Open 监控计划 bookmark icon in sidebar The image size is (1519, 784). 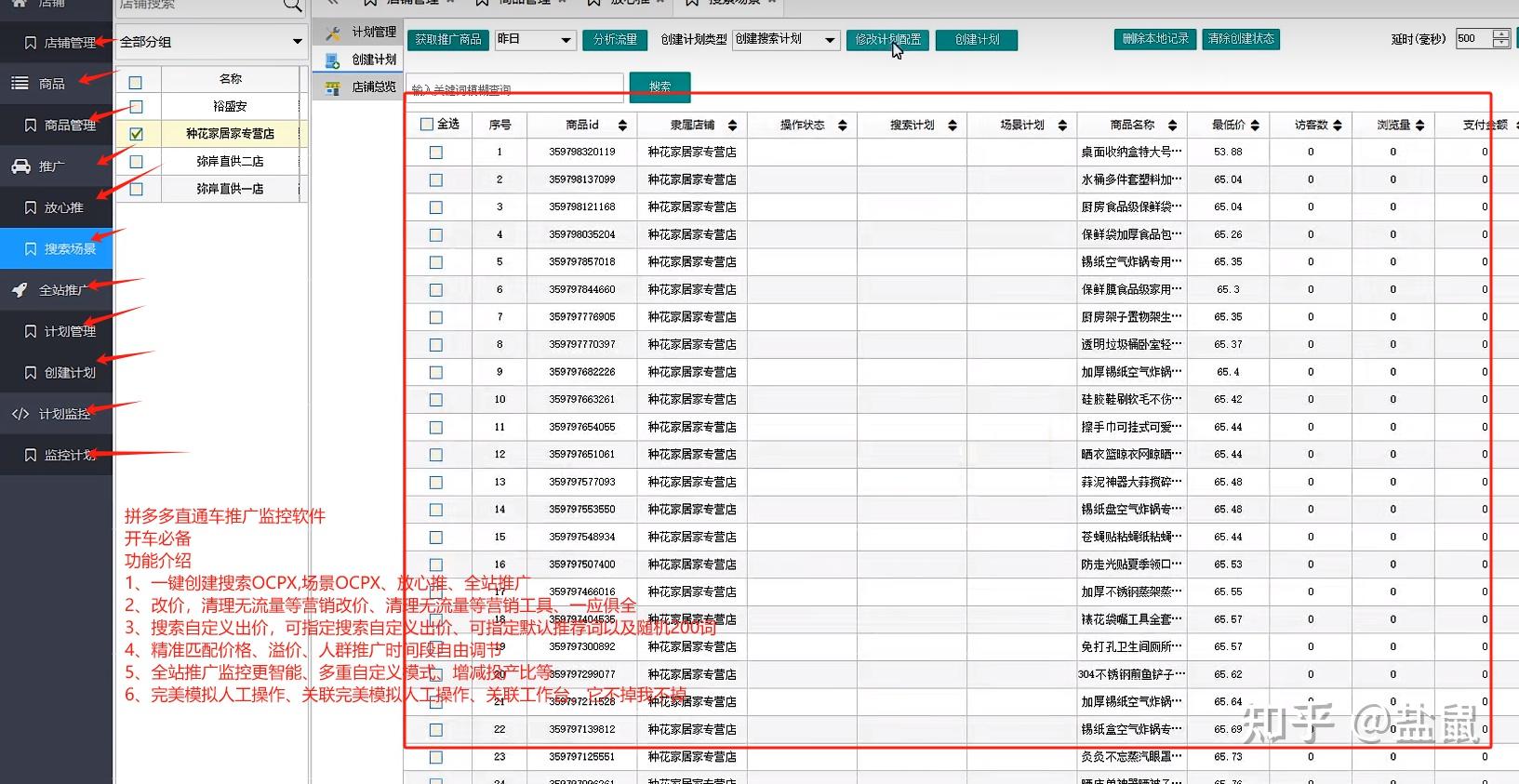(x=31, y=455)
